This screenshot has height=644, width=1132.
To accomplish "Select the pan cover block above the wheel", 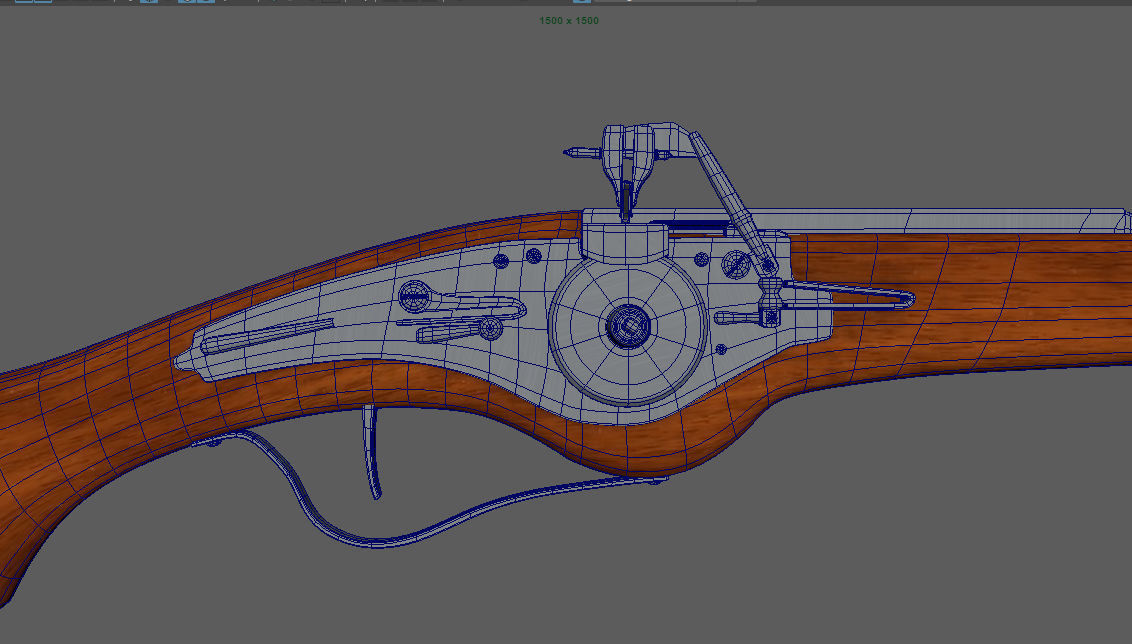I will (624, 240).
